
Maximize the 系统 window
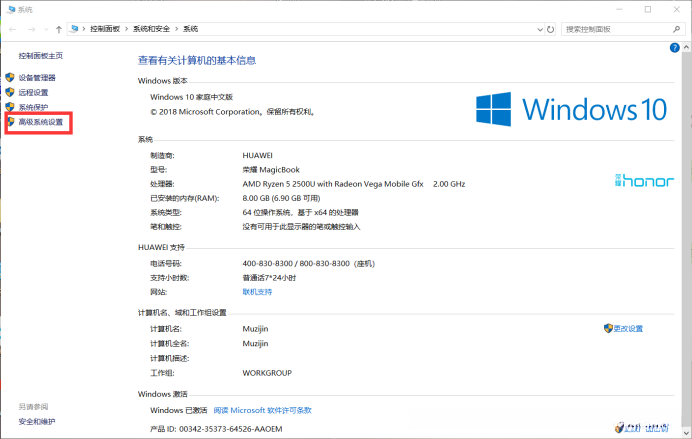pyautogui.click(x=648, y=9)
